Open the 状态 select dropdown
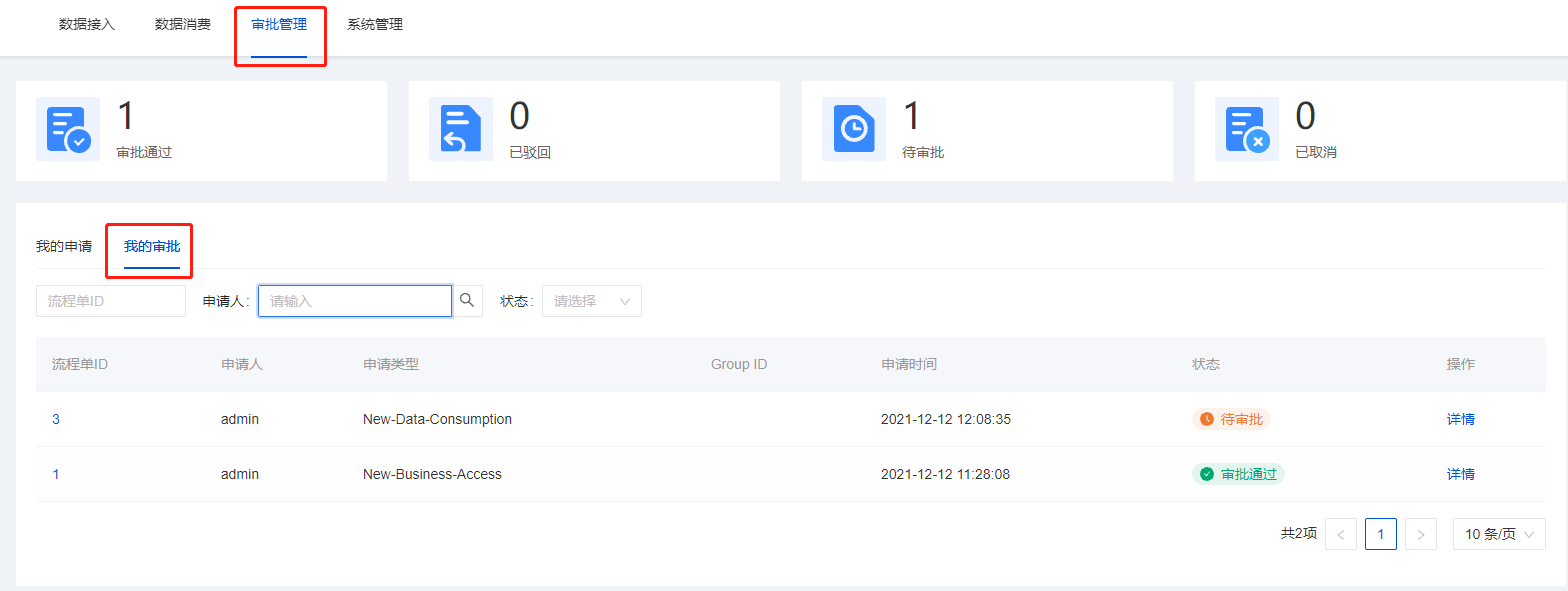 point(591,301)
